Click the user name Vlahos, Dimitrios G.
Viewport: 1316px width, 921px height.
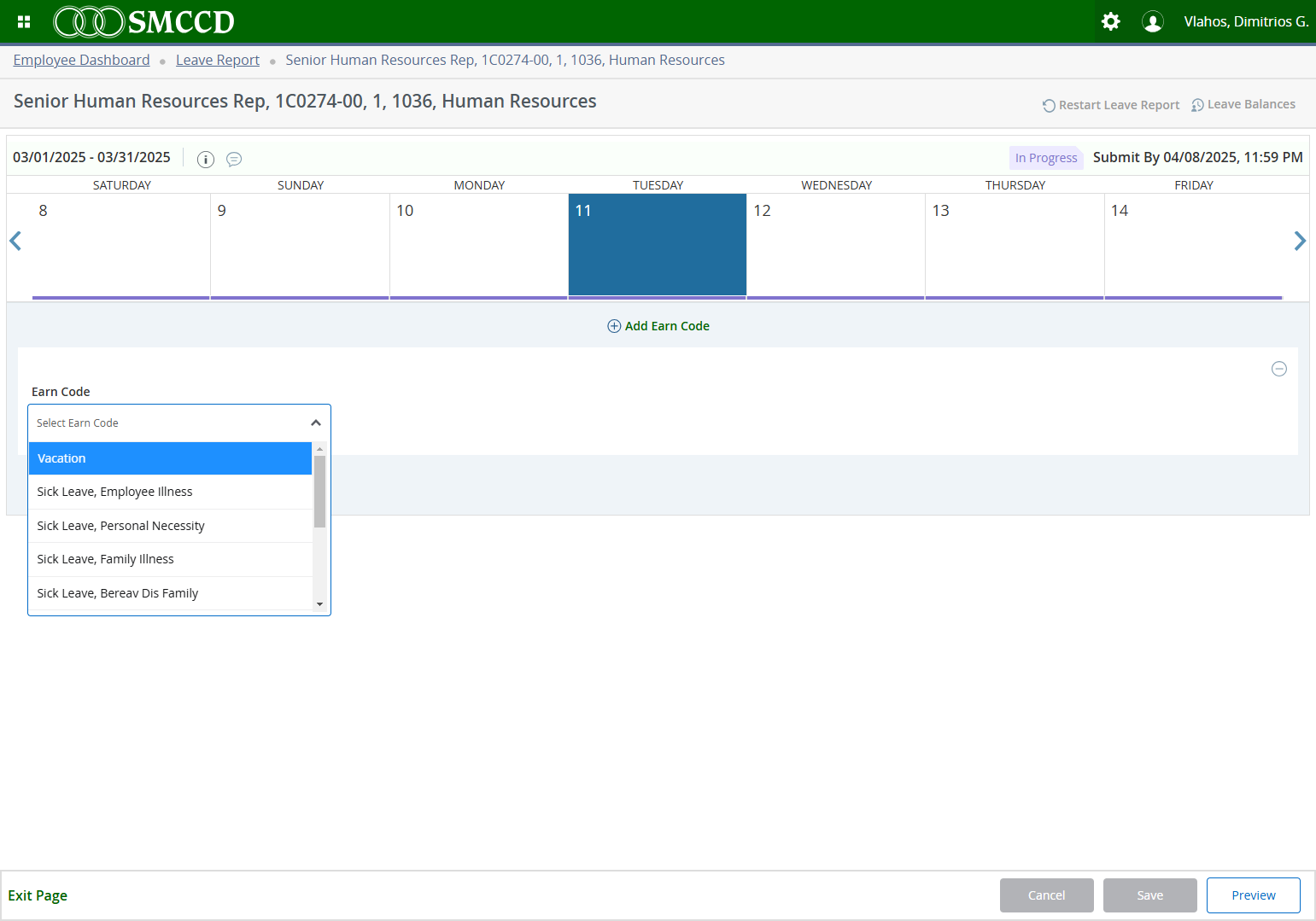(1246, 21)
